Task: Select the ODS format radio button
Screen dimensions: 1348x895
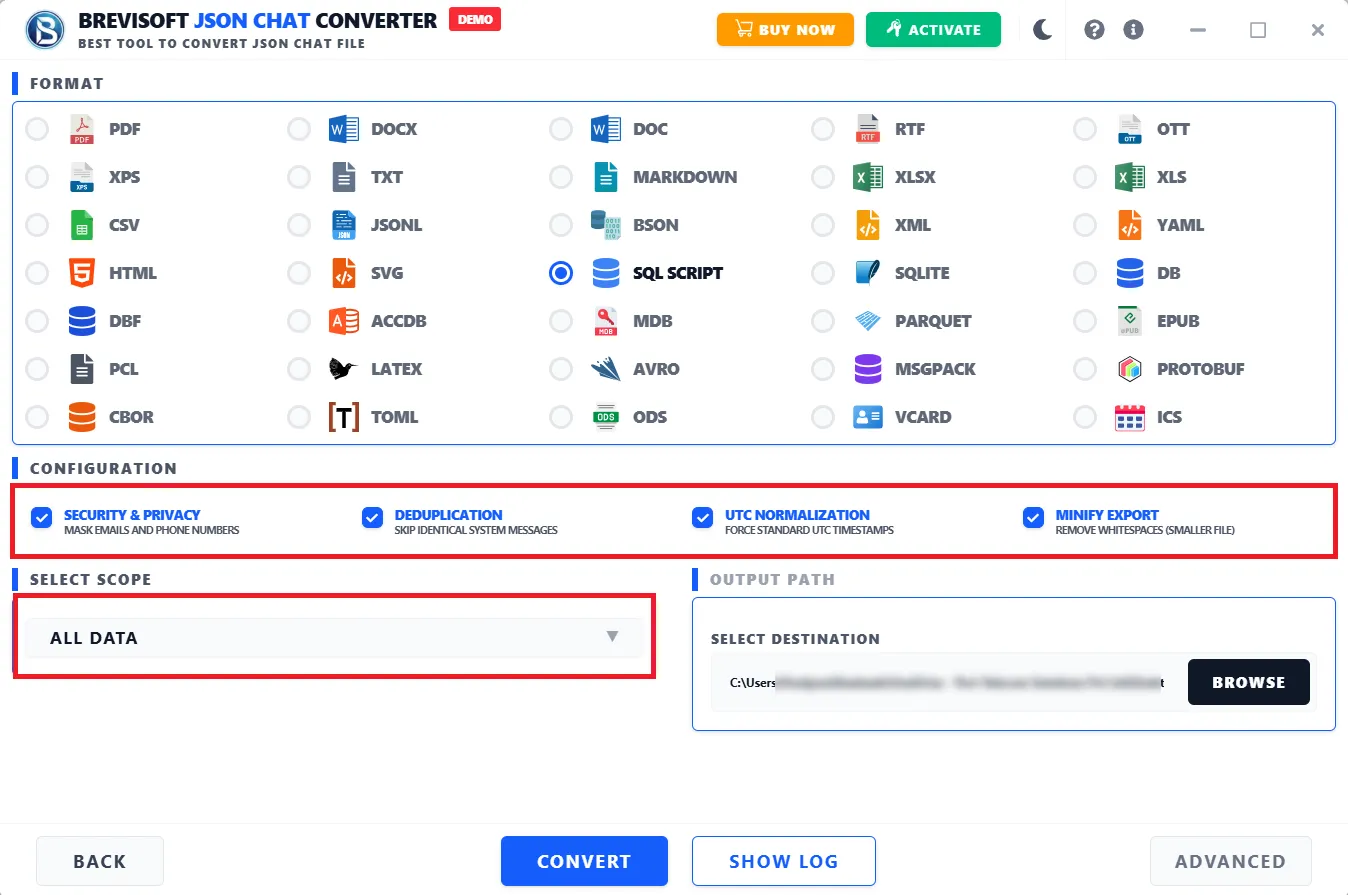Action: click(x=561, y=417)
